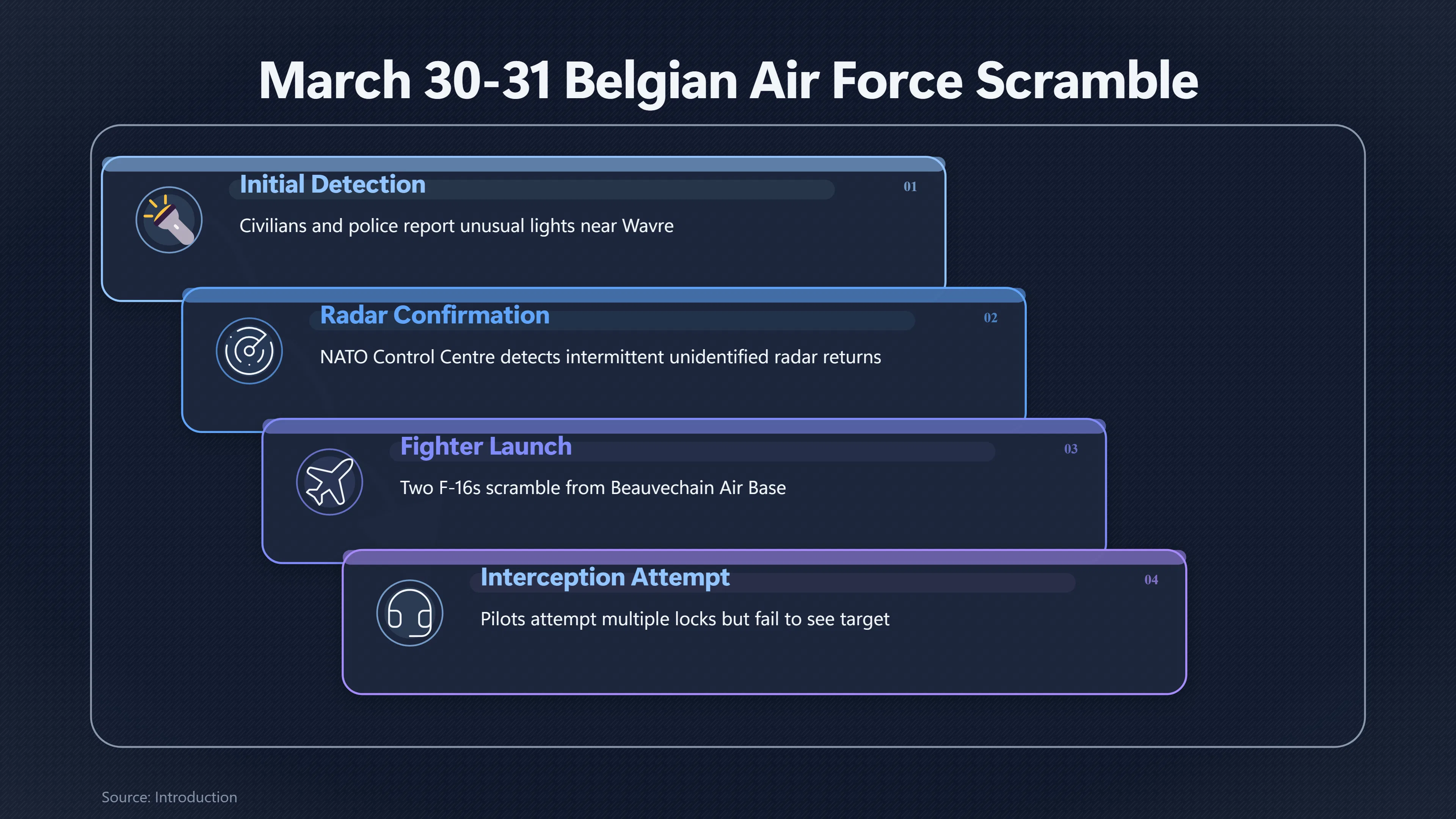Image resolution: width=1456 pixels, height=819 pixels.
Task: Click the 02 step number
Action: point(990,318)
